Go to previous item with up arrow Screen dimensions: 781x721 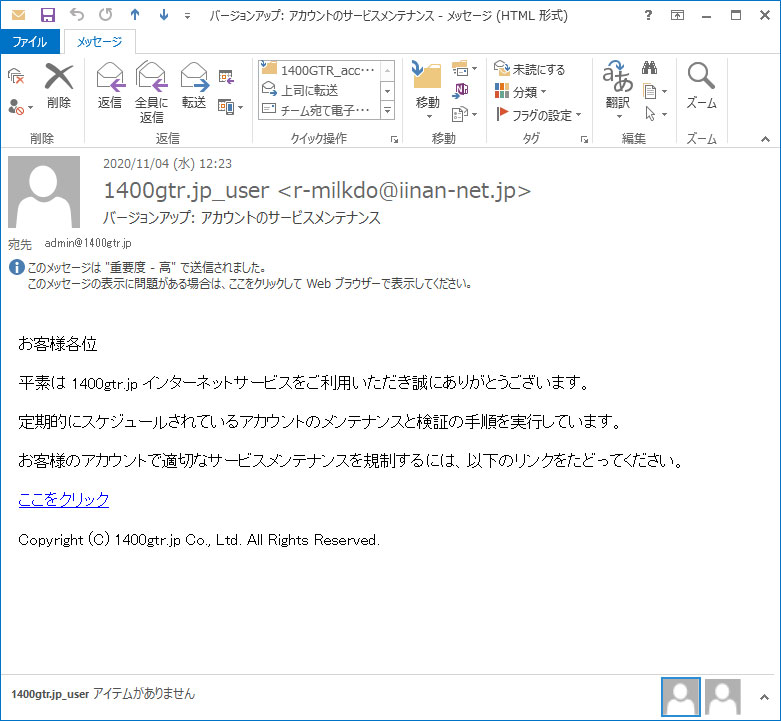[135, 15]
